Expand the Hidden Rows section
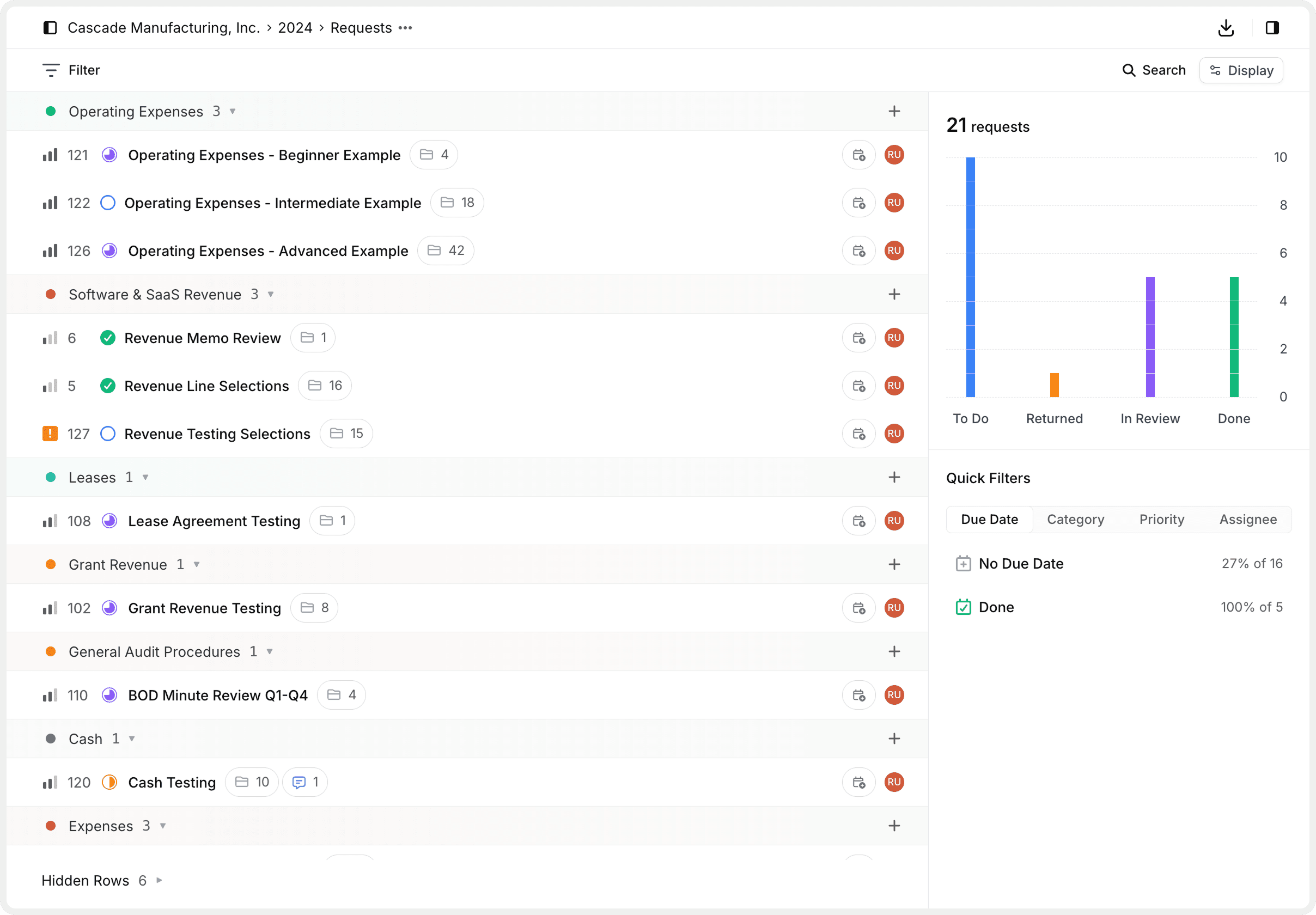The height and width of the screenshot is (915, 1316). click(159, 881)
